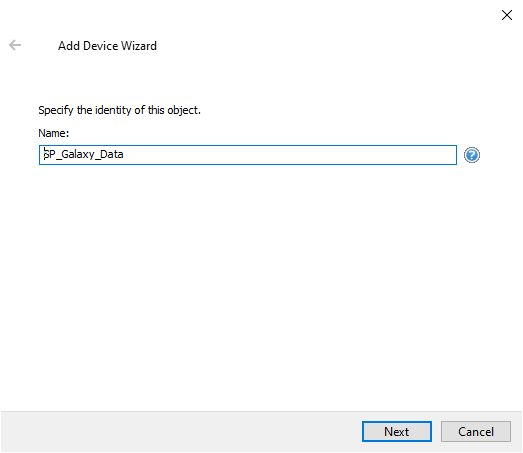Proceed with the Next button
This screenshot has height=453, width=523.
(x=397, y=431)
